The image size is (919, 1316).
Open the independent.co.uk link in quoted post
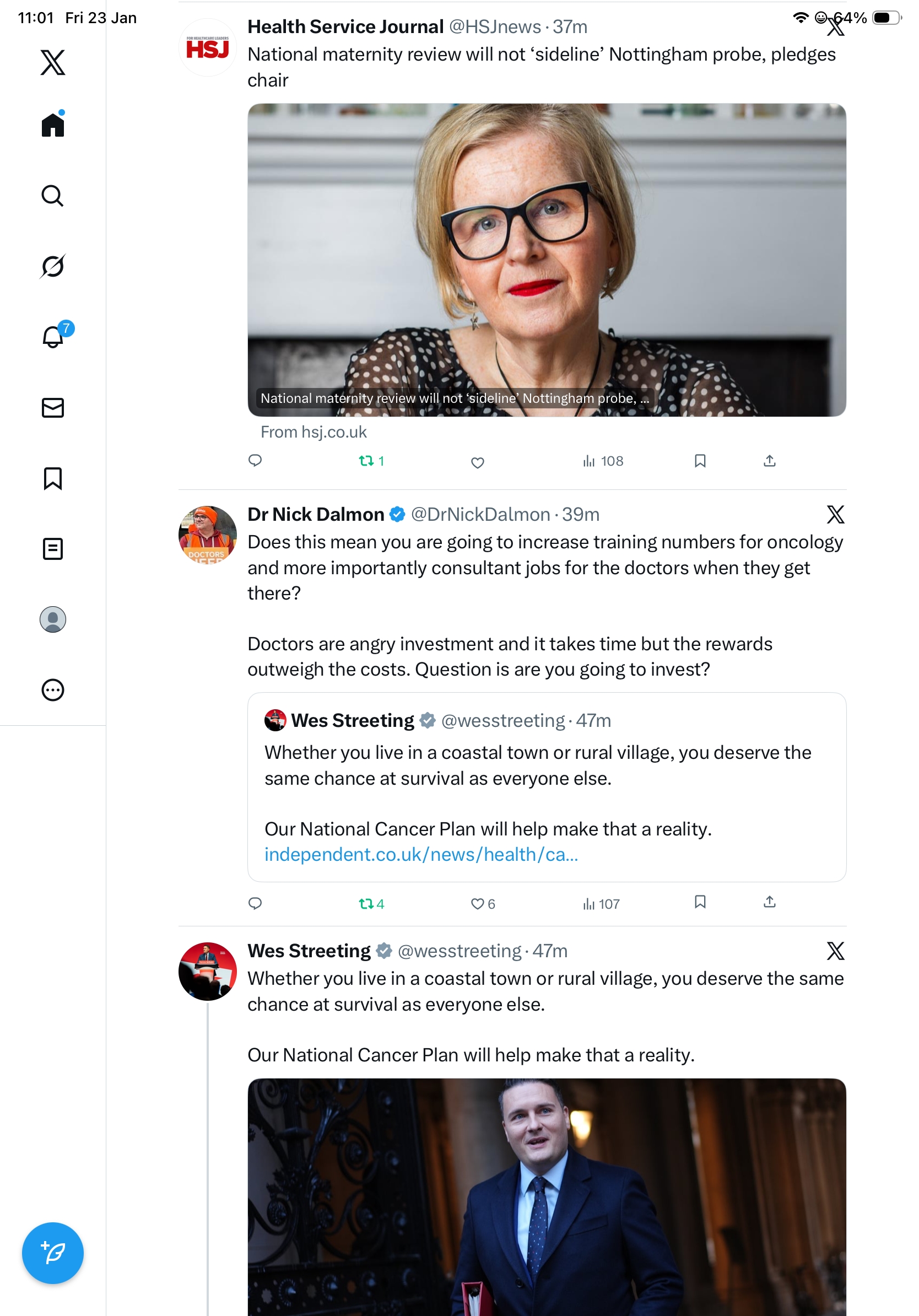[x=421, y=854]
